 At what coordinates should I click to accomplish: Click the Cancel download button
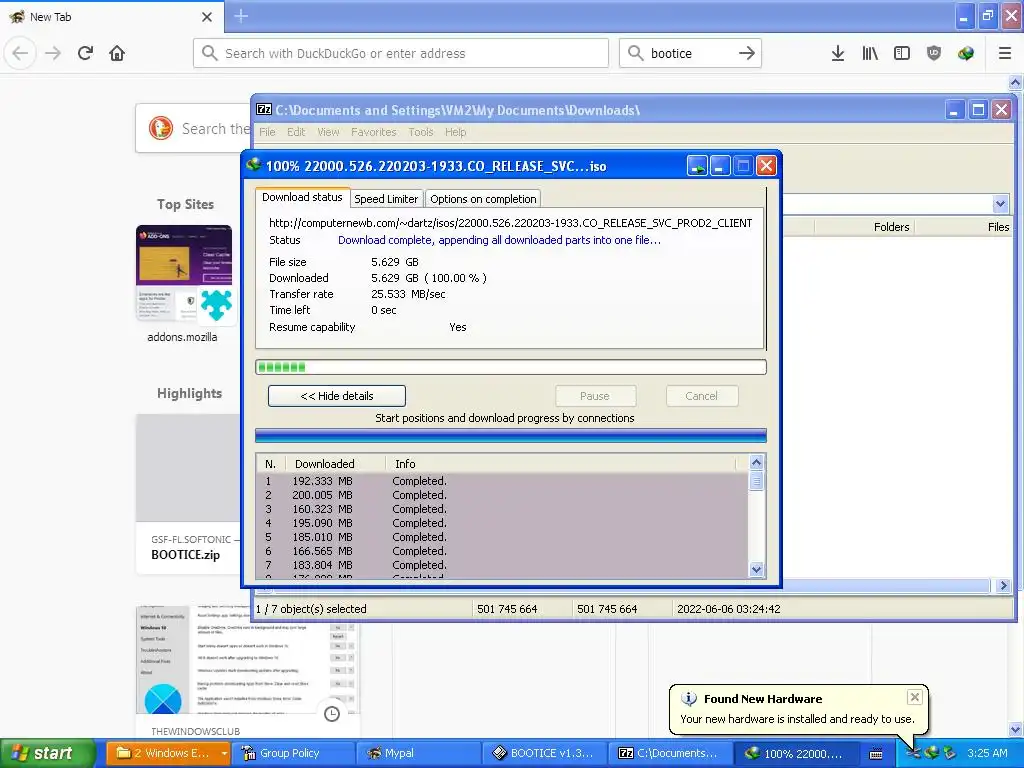point(701,396)
